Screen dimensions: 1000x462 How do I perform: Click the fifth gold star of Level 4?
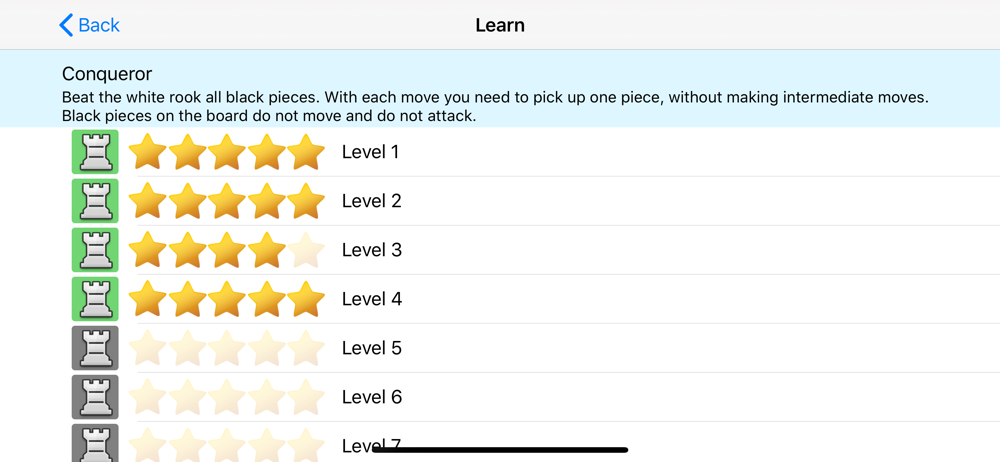tap(306, 298)
